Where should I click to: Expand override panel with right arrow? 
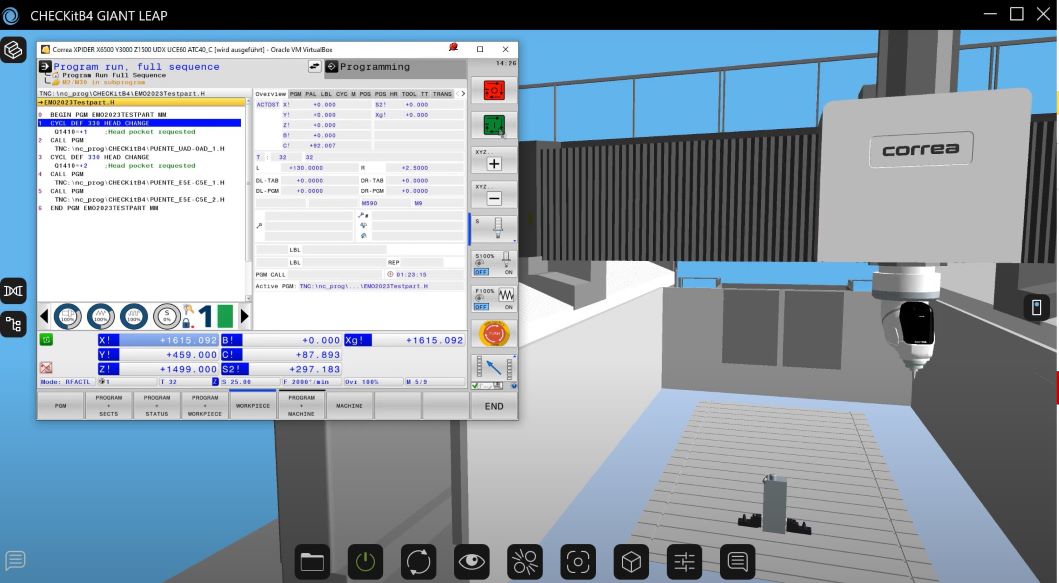pyautogui.click(x=246, y=317)
